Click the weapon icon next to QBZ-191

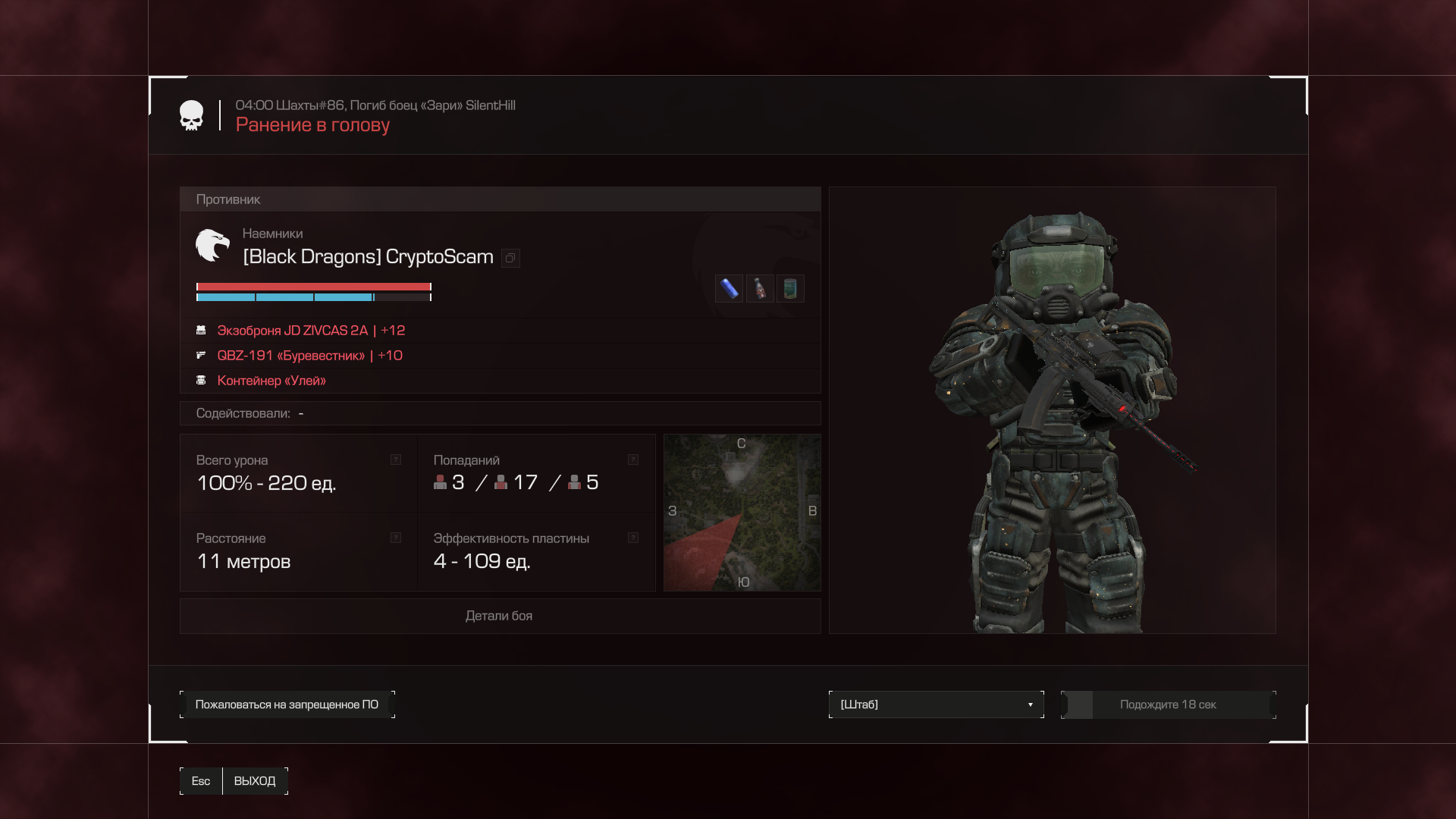pyautogui.click(x=201, y=355)
